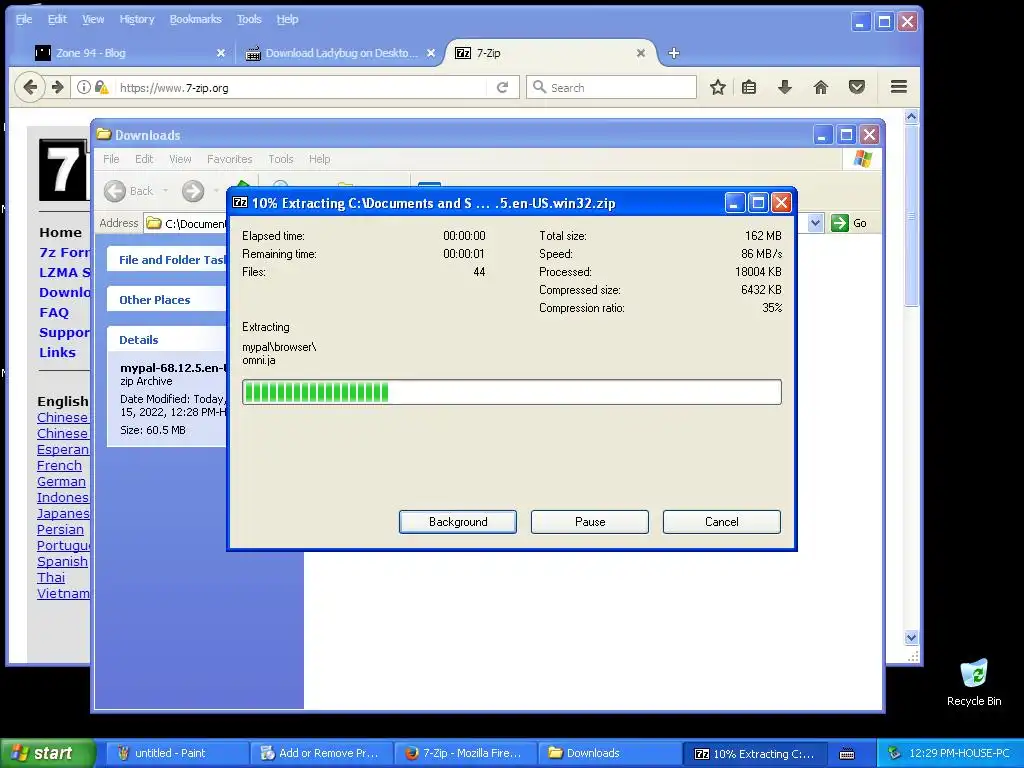Open Firefox Tools menu

(249, 19)
